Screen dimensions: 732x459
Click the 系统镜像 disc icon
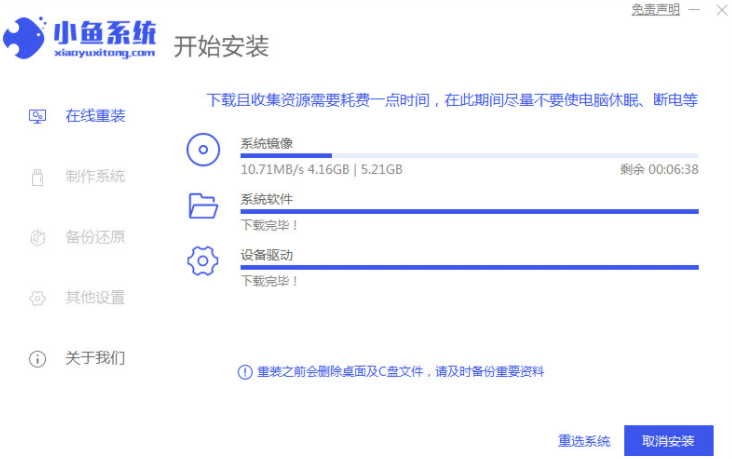[x=203, y=150]
